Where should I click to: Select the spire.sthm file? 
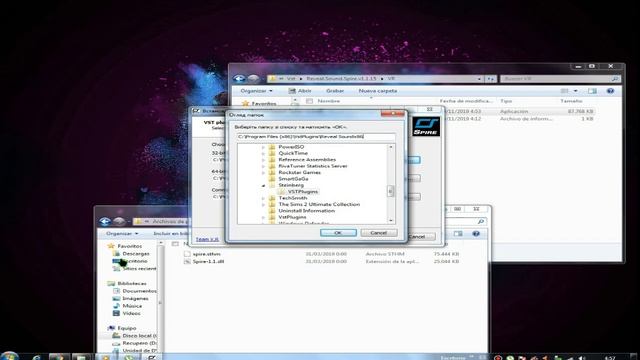(x=207, y=254)
